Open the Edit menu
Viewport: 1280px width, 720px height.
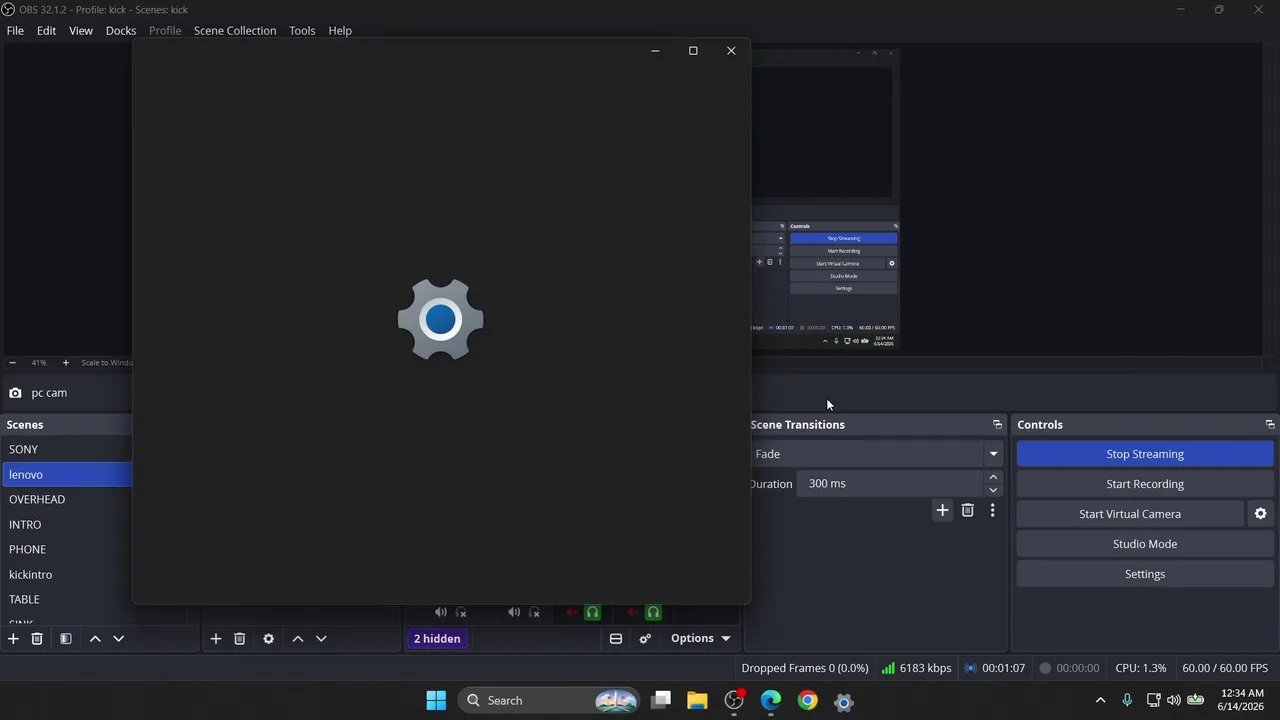click(x=46, y=30)
